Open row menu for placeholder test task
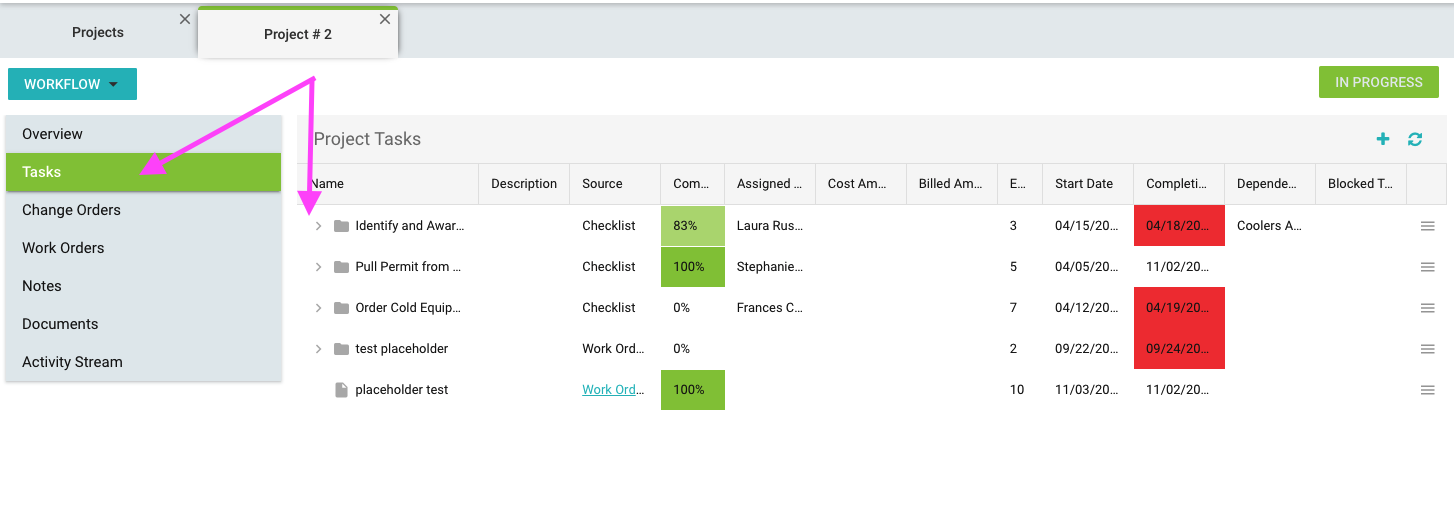This screenshot has height=510, width=1454. 1427,390
